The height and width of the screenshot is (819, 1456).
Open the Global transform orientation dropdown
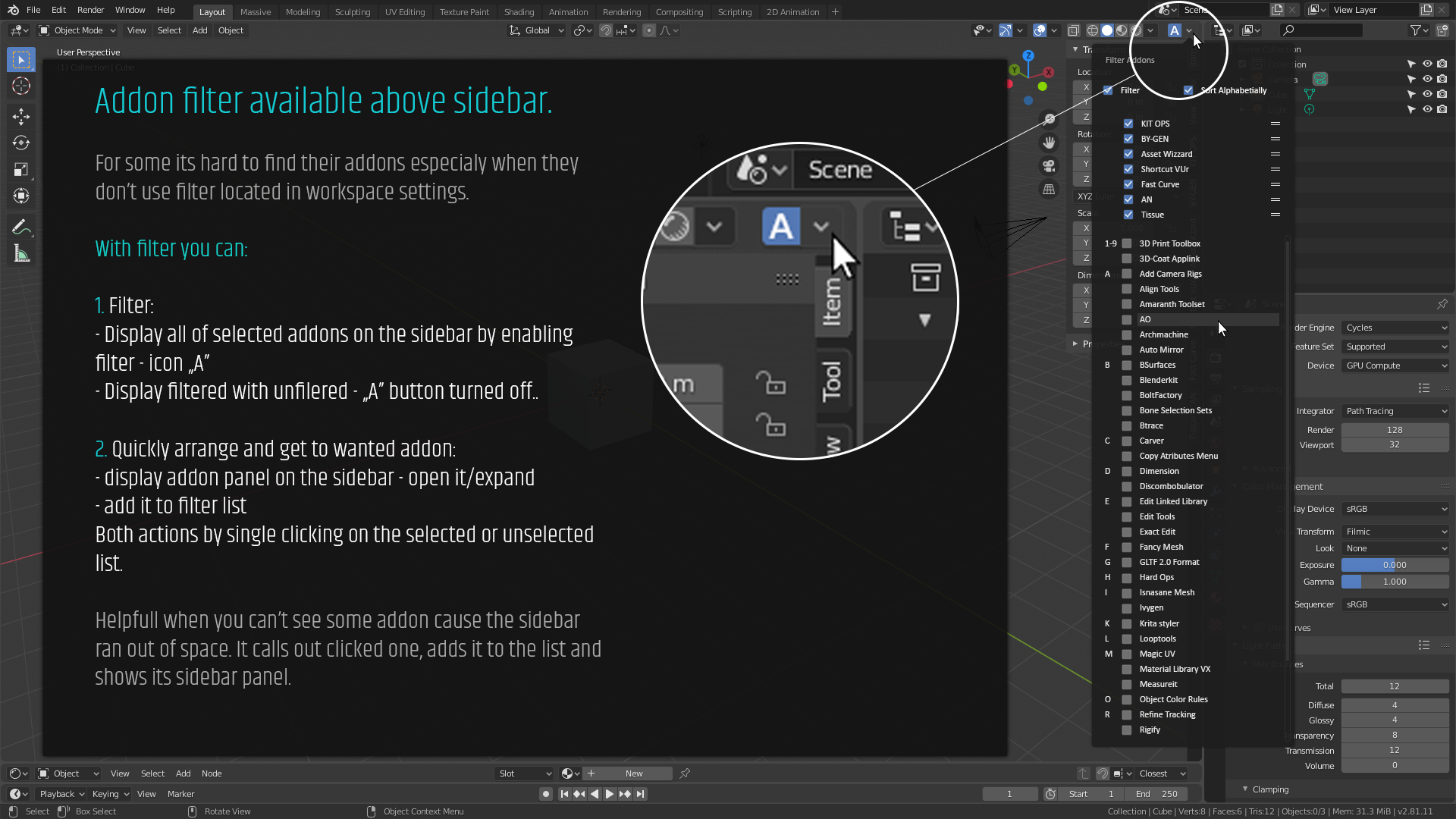point(537,30)
